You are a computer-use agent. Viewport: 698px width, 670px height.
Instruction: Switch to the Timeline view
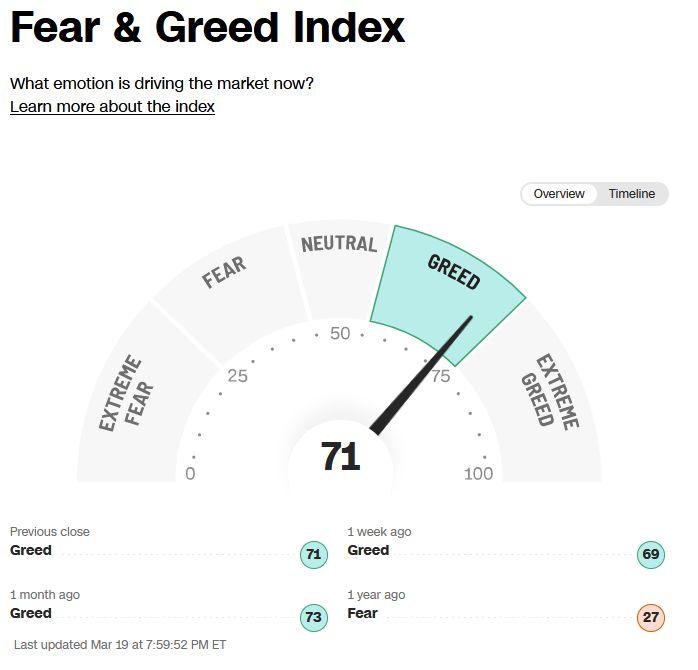pyautogui.click(x=632, y=194)
